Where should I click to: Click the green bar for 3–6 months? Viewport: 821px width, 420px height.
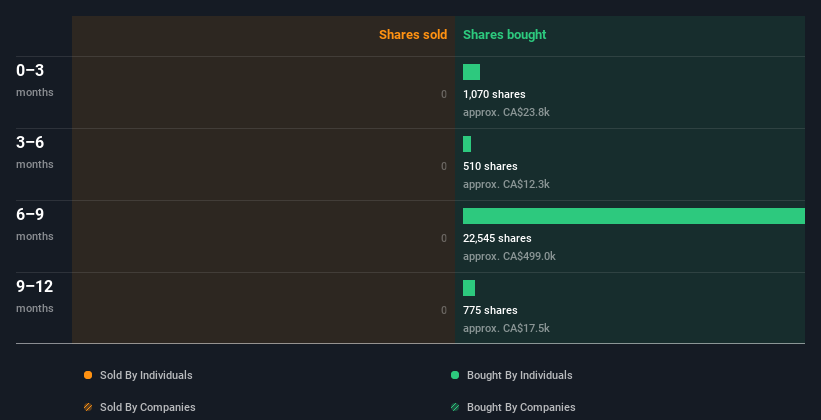click(467, 144)
